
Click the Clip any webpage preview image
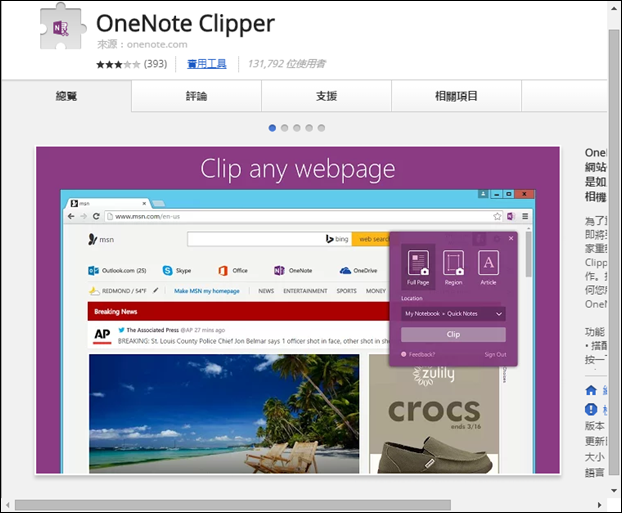(298, 310)
